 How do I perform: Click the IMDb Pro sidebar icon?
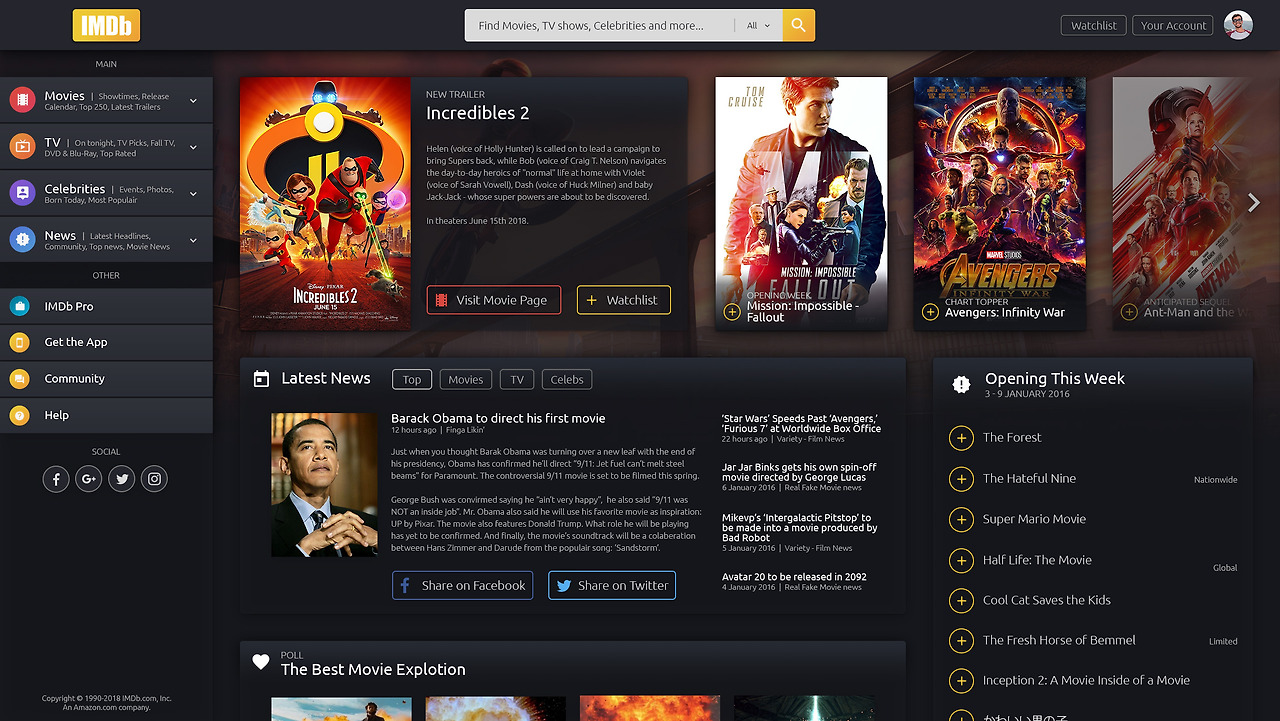19,306
